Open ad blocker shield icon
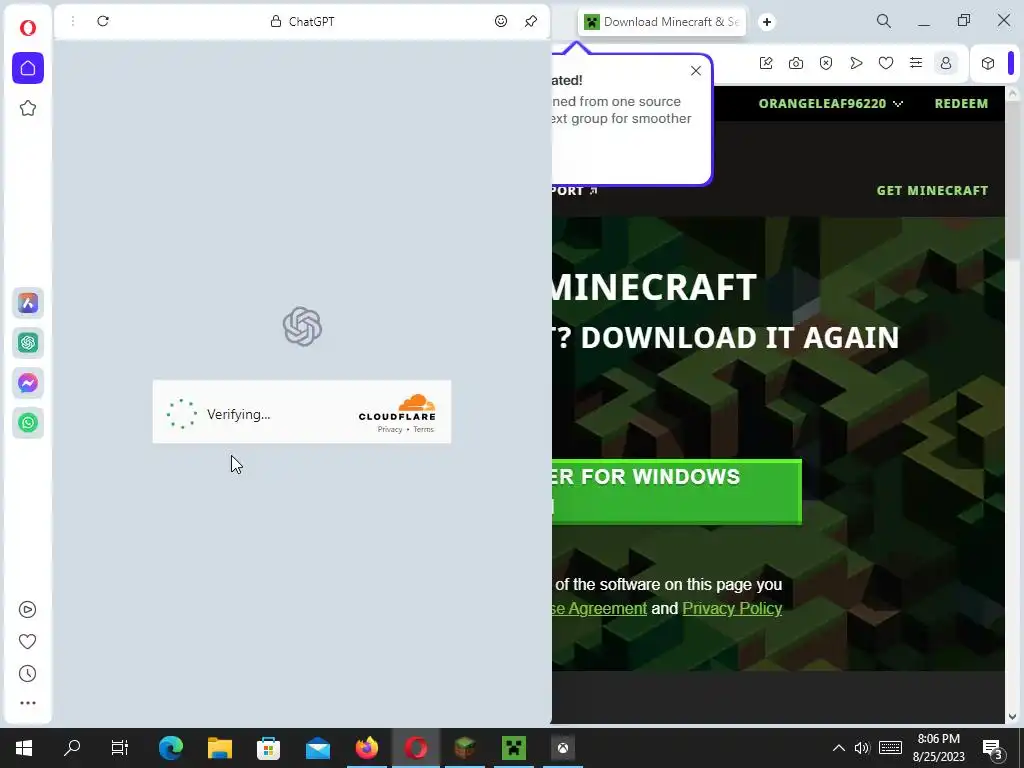Image resolution: width=1024 pixels, height=768 pixels. tap(826, 63)
